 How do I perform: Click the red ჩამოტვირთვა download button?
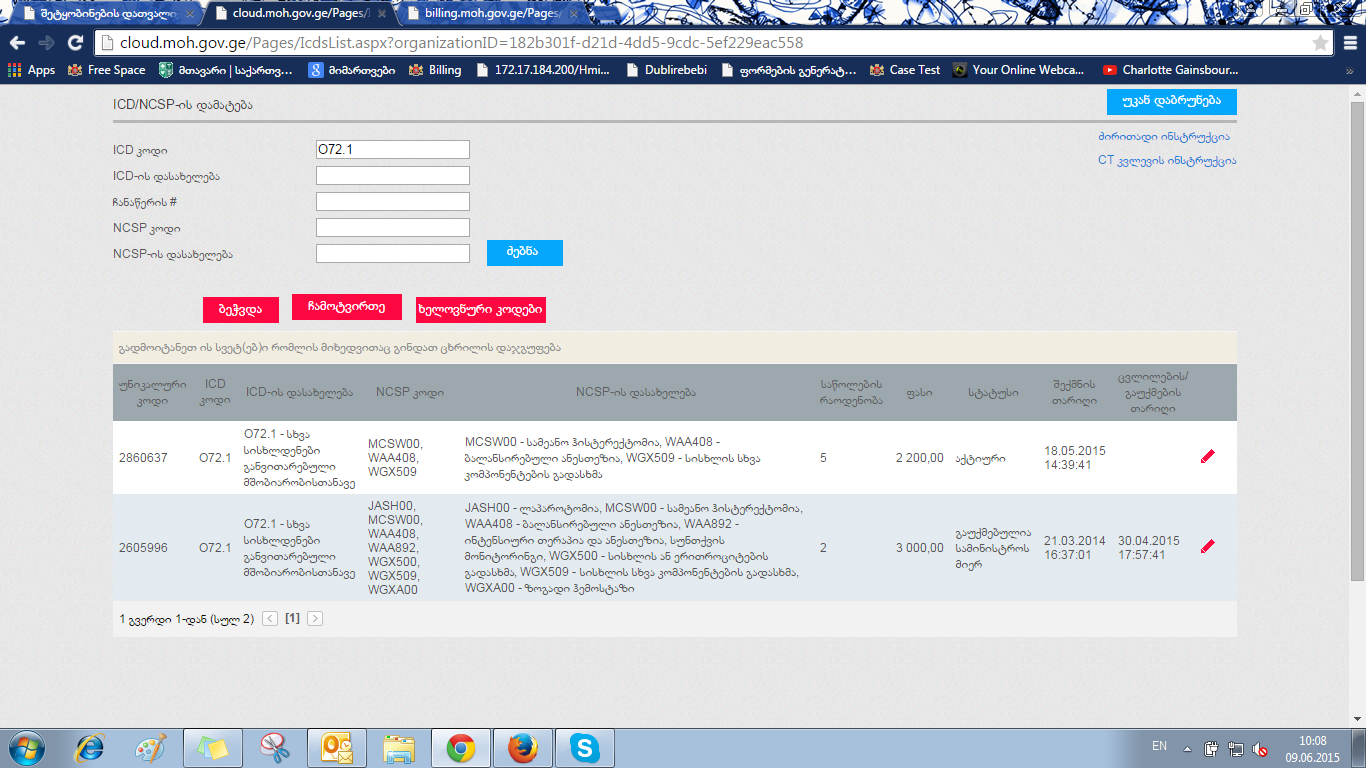coord(346,307)
